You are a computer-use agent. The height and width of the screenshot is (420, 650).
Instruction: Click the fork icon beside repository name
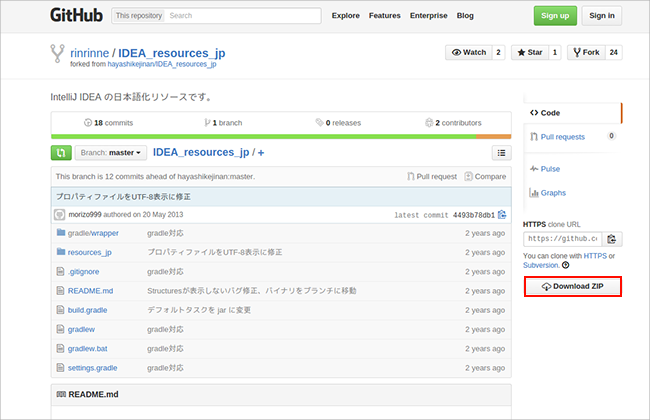coord(58,53)
